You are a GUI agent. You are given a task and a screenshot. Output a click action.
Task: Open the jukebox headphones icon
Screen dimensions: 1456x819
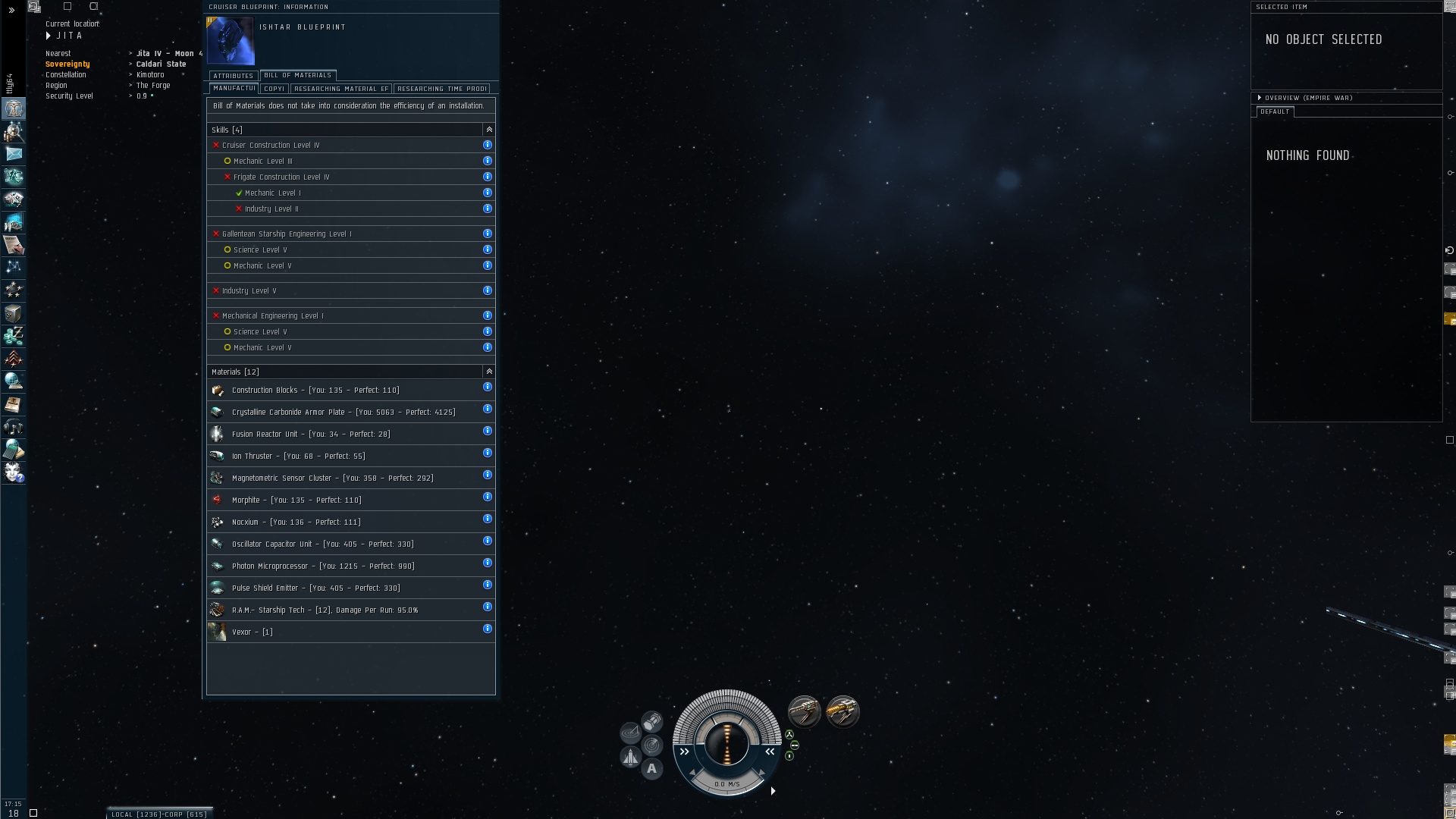point(14,427)
